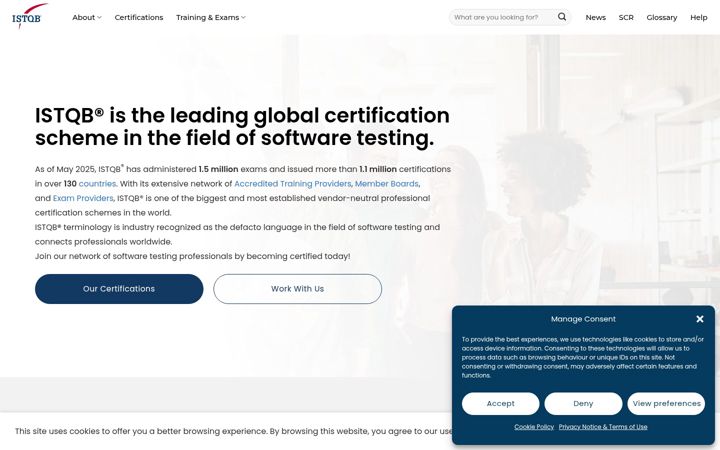The height and width of the screenshot is (450, 720).
Task: Open the News page
Action: tap(596, 17)
